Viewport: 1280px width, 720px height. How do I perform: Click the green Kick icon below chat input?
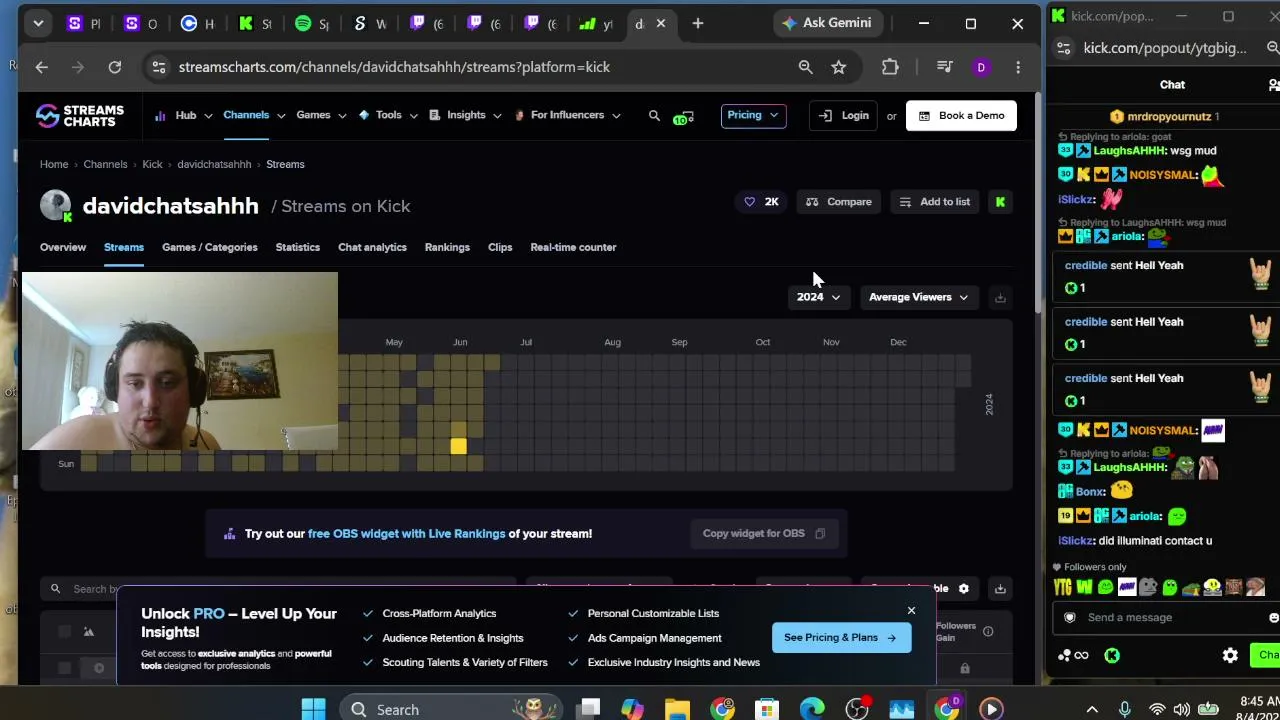tap(1112, 656)
